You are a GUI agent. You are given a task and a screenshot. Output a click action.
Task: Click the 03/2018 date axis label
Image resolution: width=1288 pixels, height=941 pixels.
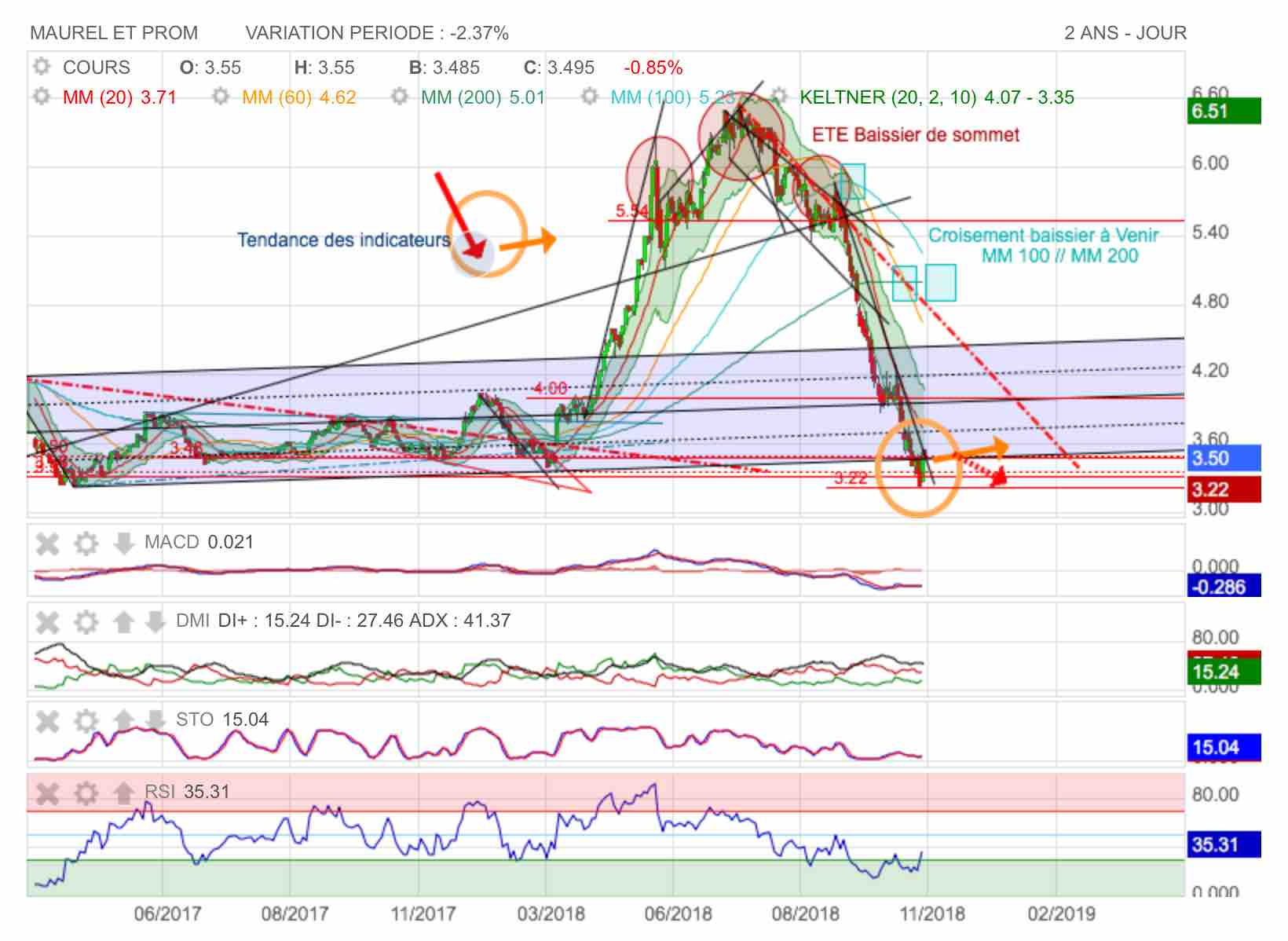coord(551,914)
